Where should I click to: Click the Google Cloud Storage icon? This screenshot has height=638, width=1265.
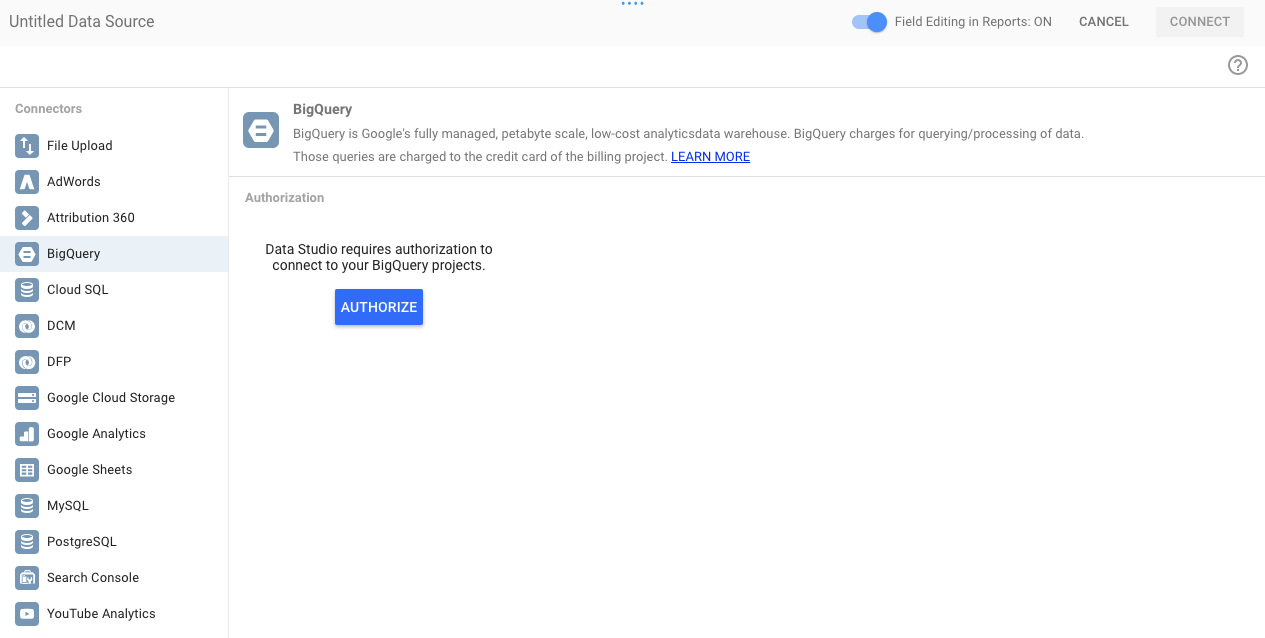coord(27,398)
